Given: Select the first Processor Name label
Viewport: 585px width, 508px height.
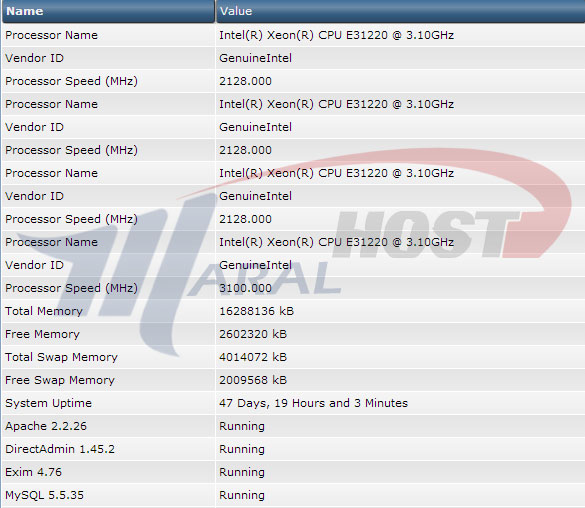Looking at the screenshot, I should [x=51, y=35].
